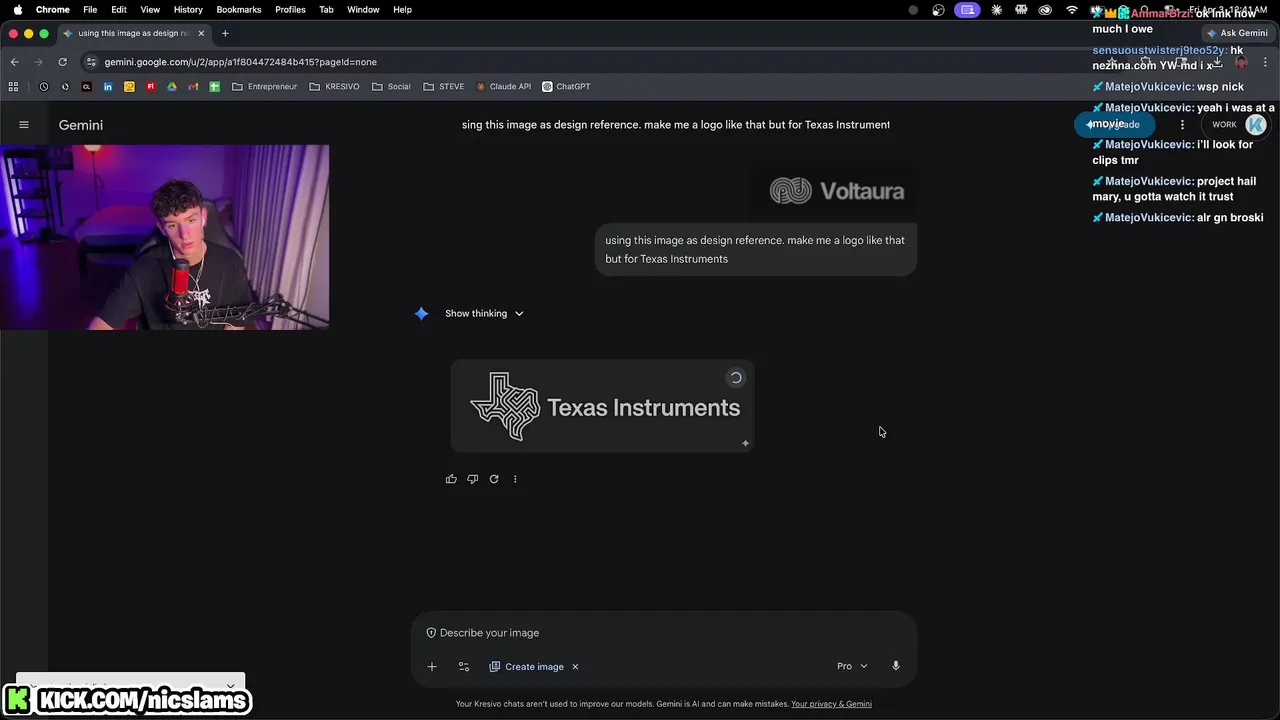1280x720 pixels.
Task: Open the red FI bookmark icon
Action: click(x=151, y=87)
